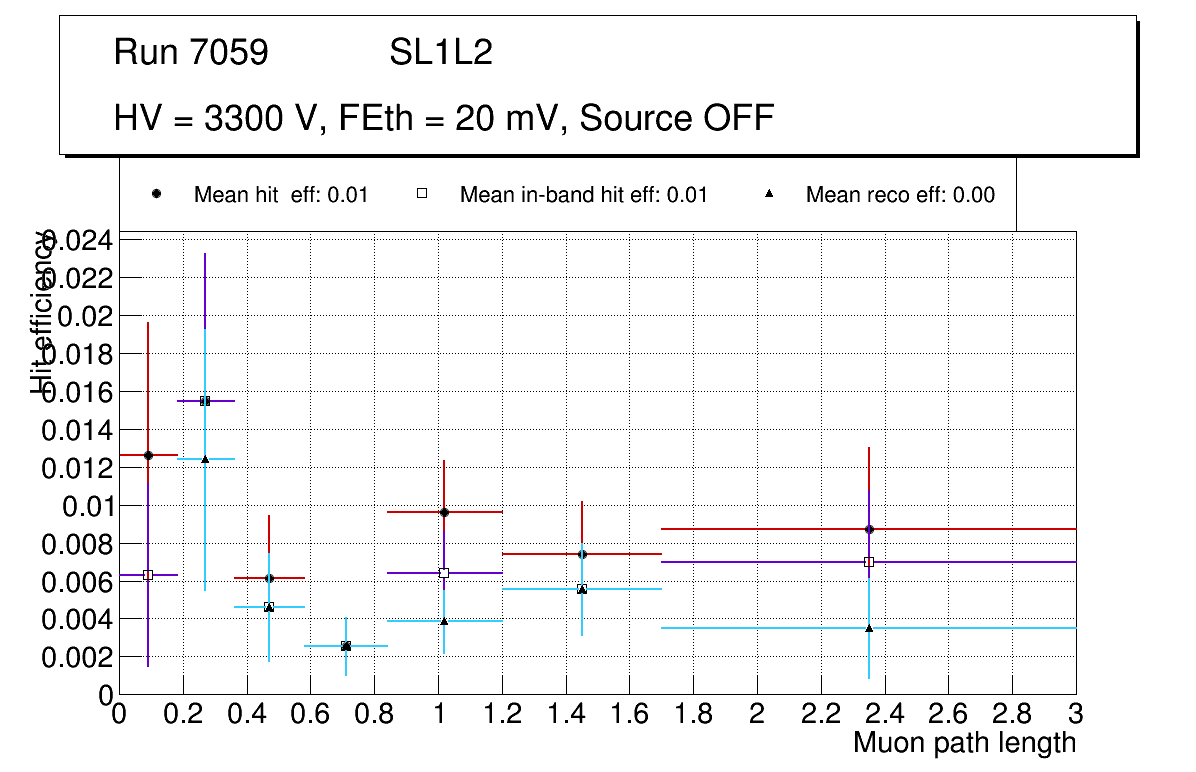Click the 'Run 7059' title text
The height and width of the screenshot is (772, 1196).
click(191, 53)
